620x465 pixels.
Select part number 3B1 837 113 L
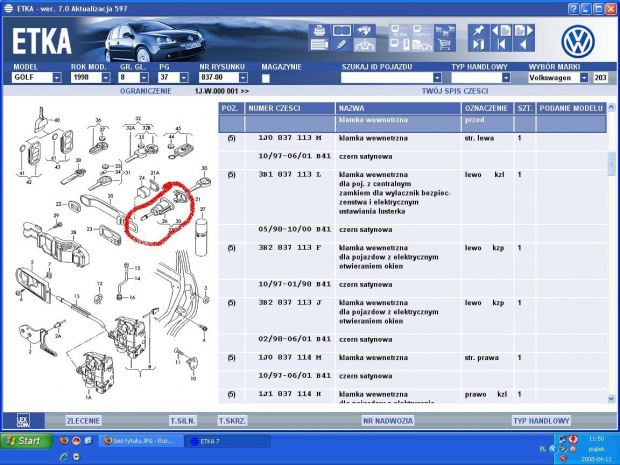coord(290,174)
